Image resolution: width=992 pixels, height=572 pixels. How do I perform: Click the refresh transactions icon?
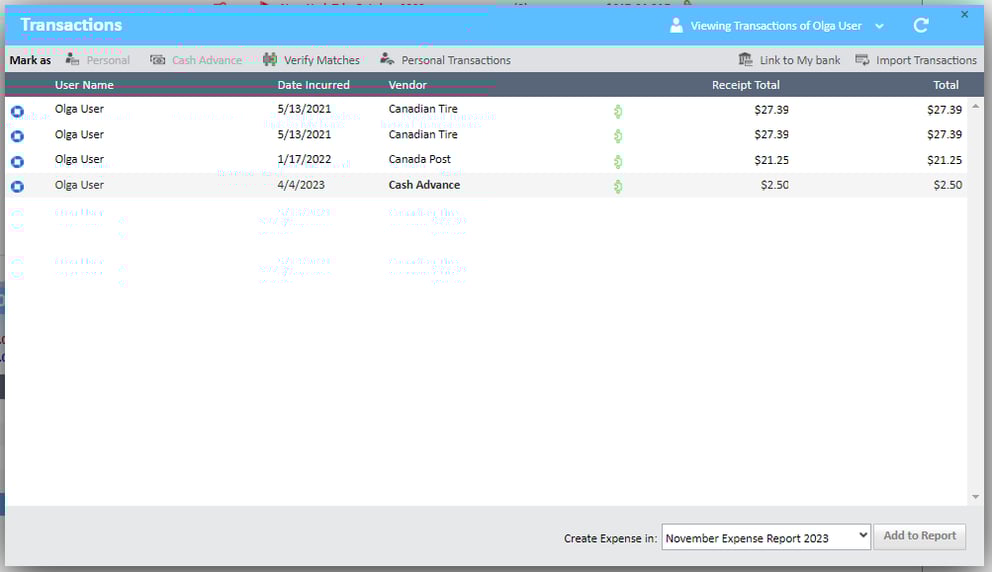click(x=921, y=25)
